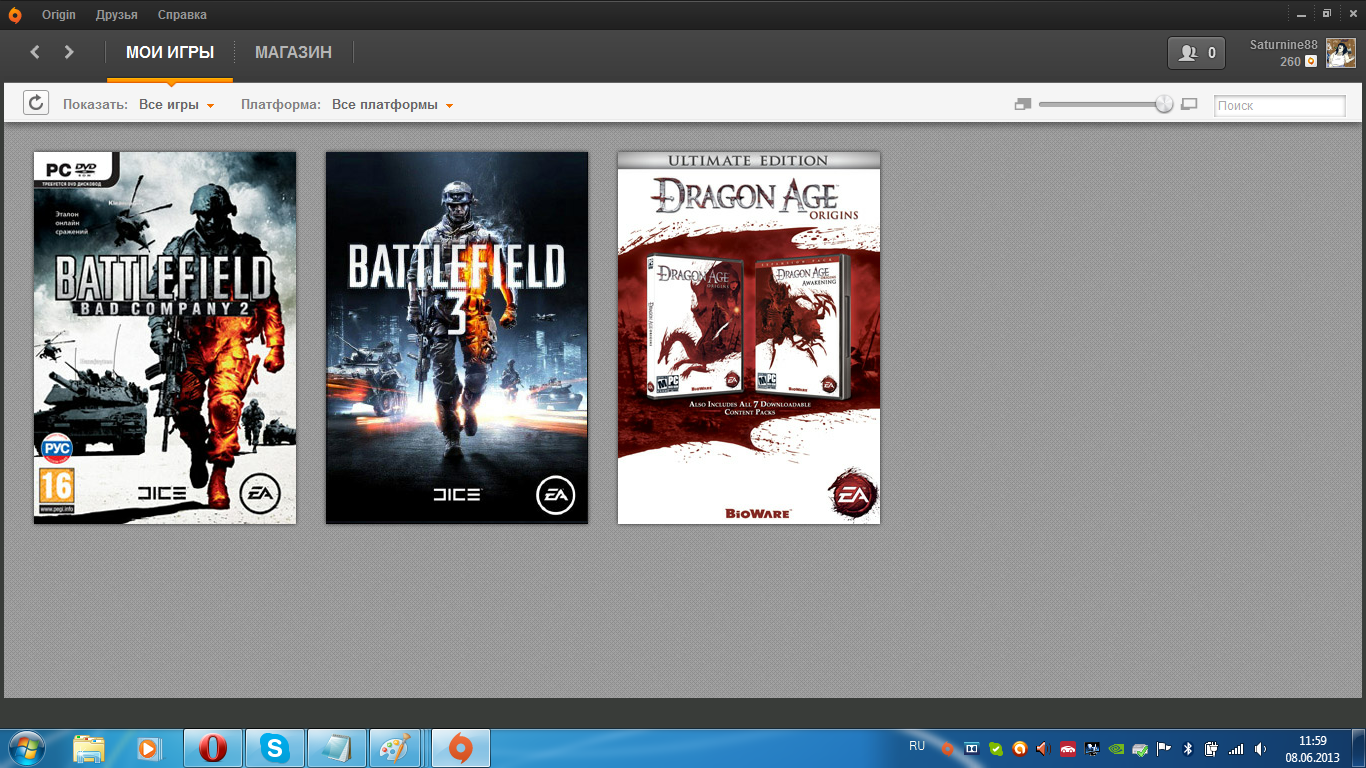
Task: Select the Battlefield 3 game cover
Action: tap(457, 338)
